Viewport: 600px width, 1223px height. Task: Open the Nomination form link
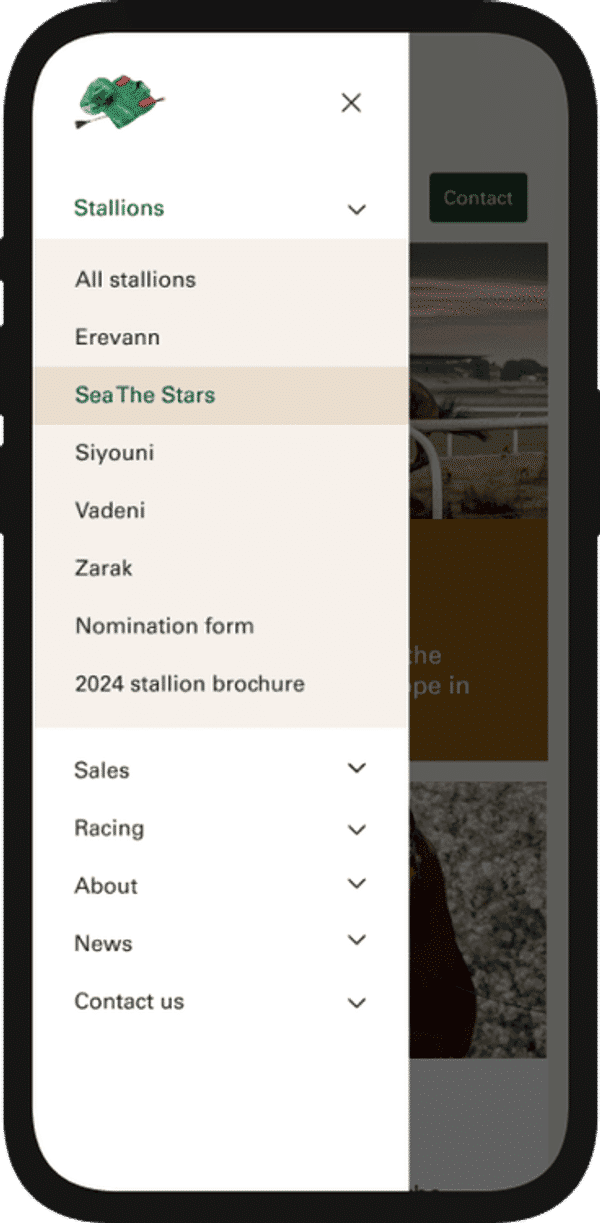(164, 626)
